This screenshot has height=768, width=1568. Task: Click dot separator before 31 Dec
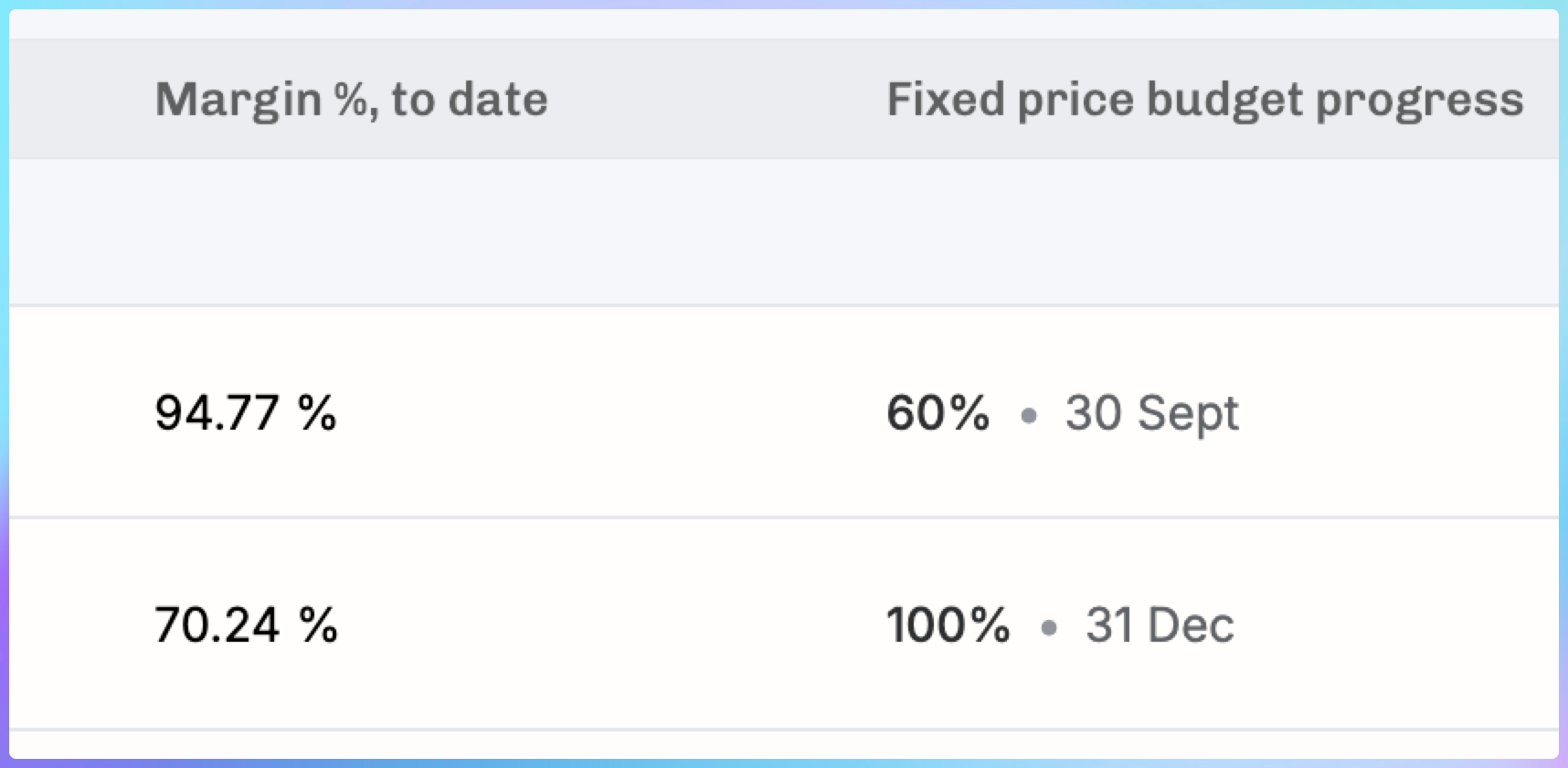[1049, 628]
